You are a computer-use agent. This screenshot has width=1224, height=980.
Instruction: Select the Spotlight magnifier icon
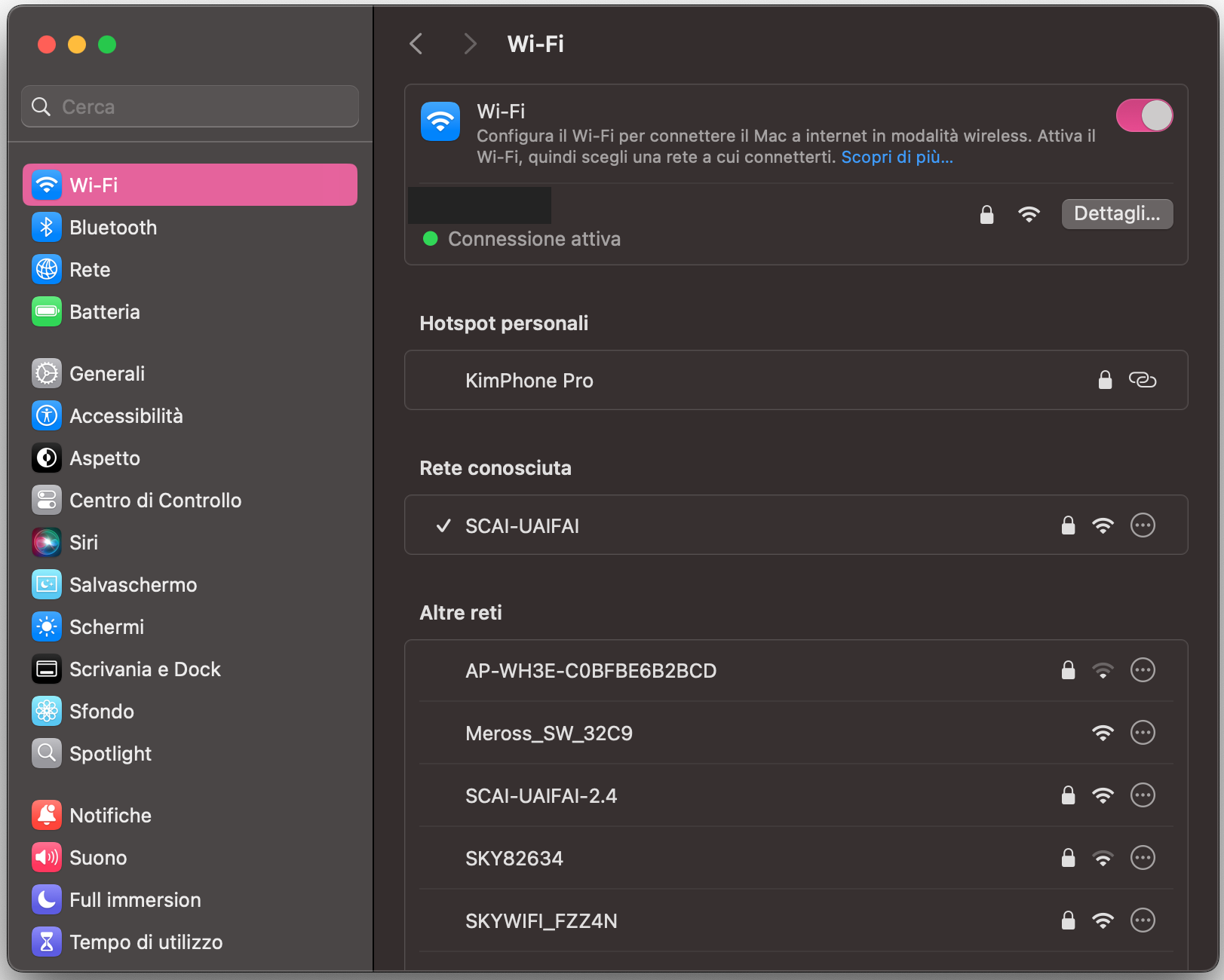46,753
